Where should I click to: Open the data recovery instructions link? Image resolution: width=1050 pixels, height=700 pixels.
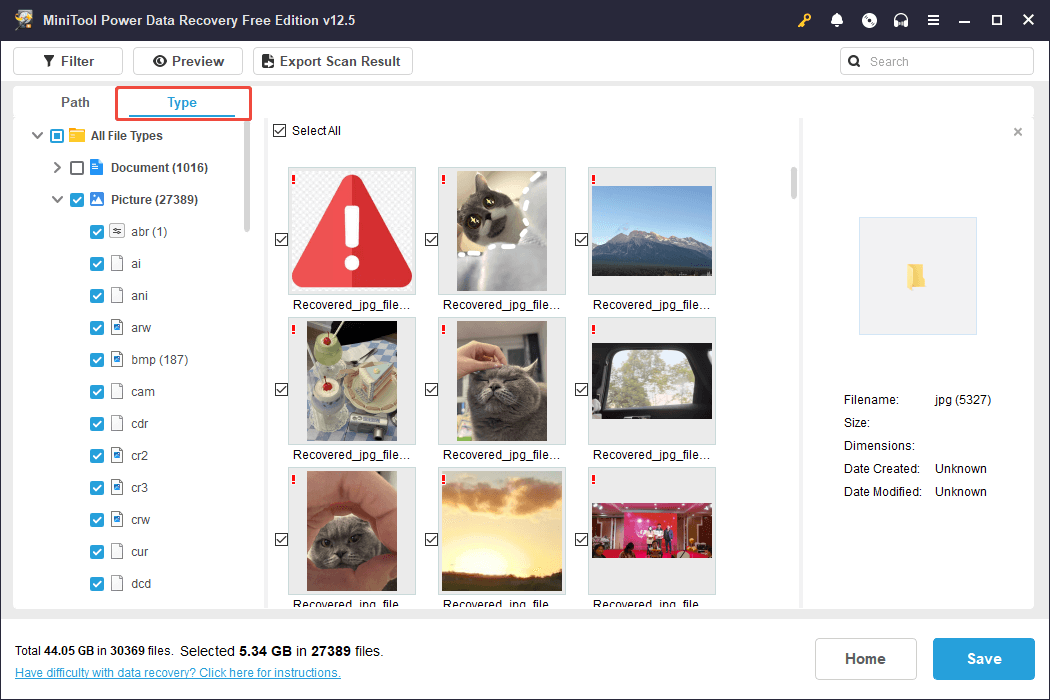pyautogui.click(x=177, y=673)
